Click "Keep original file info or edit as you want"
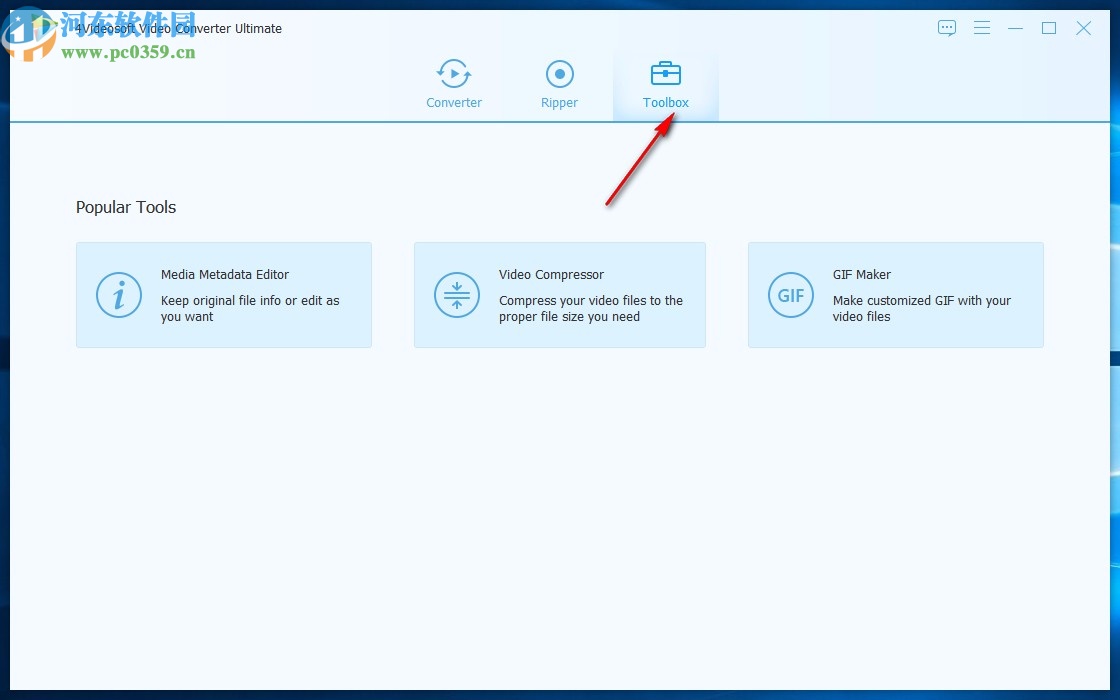 click(250, 309)
